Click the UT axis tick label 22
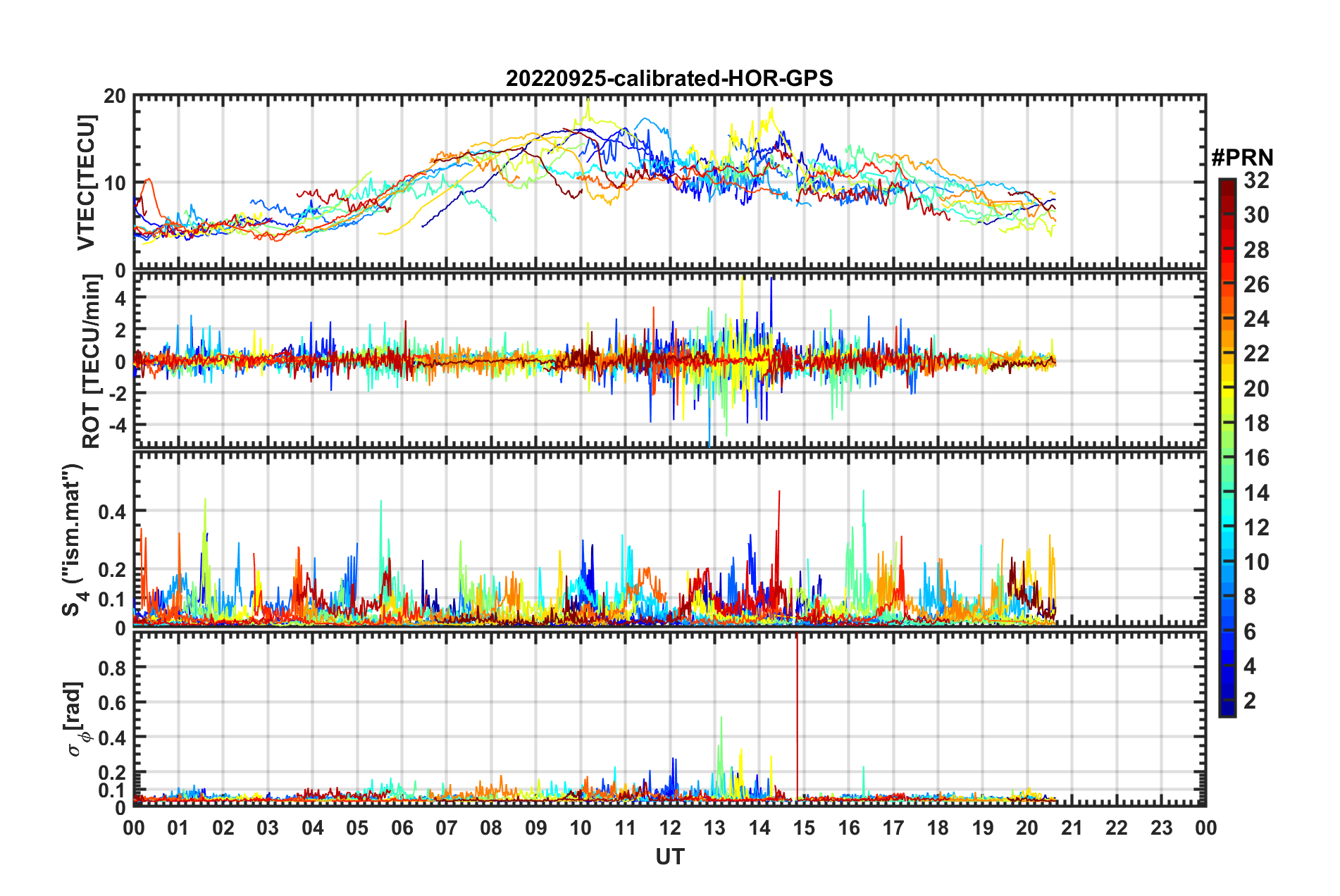 pos(1117,828)
